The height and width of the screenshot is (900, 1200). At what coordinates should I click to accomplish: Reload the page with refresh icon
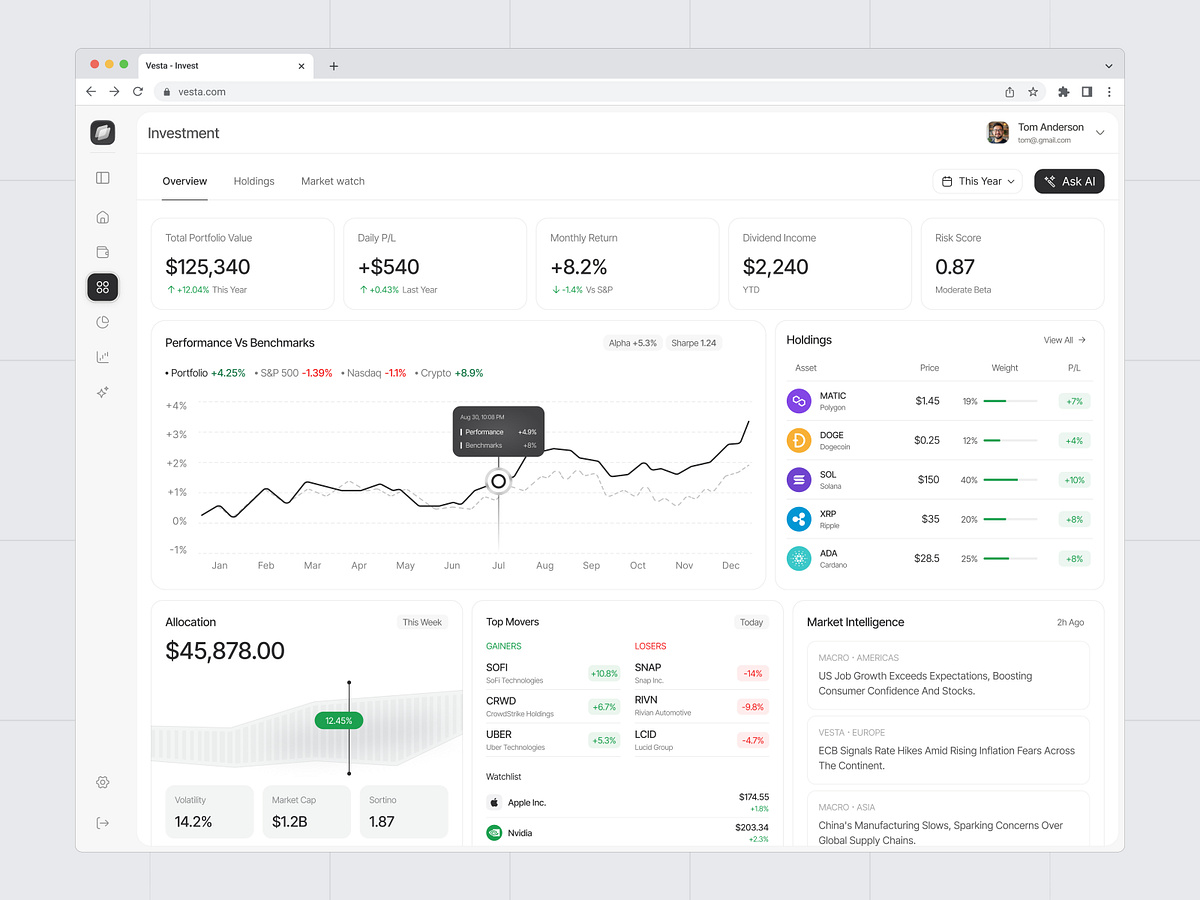pyautogui.click(x=137, y=91)
